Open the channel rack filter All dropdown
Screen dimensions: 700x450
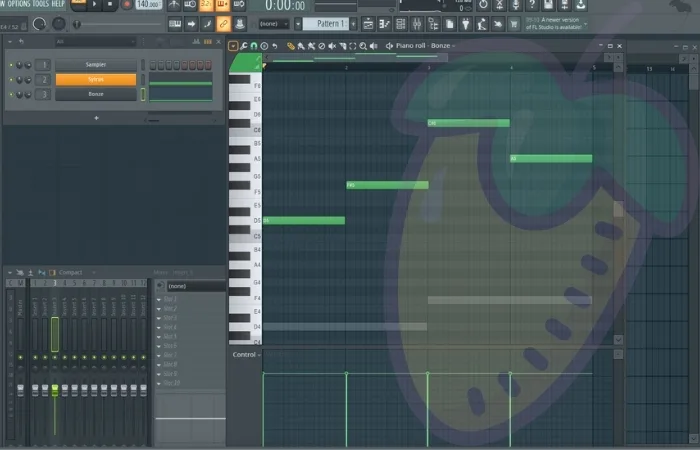(x=95, y=42)
